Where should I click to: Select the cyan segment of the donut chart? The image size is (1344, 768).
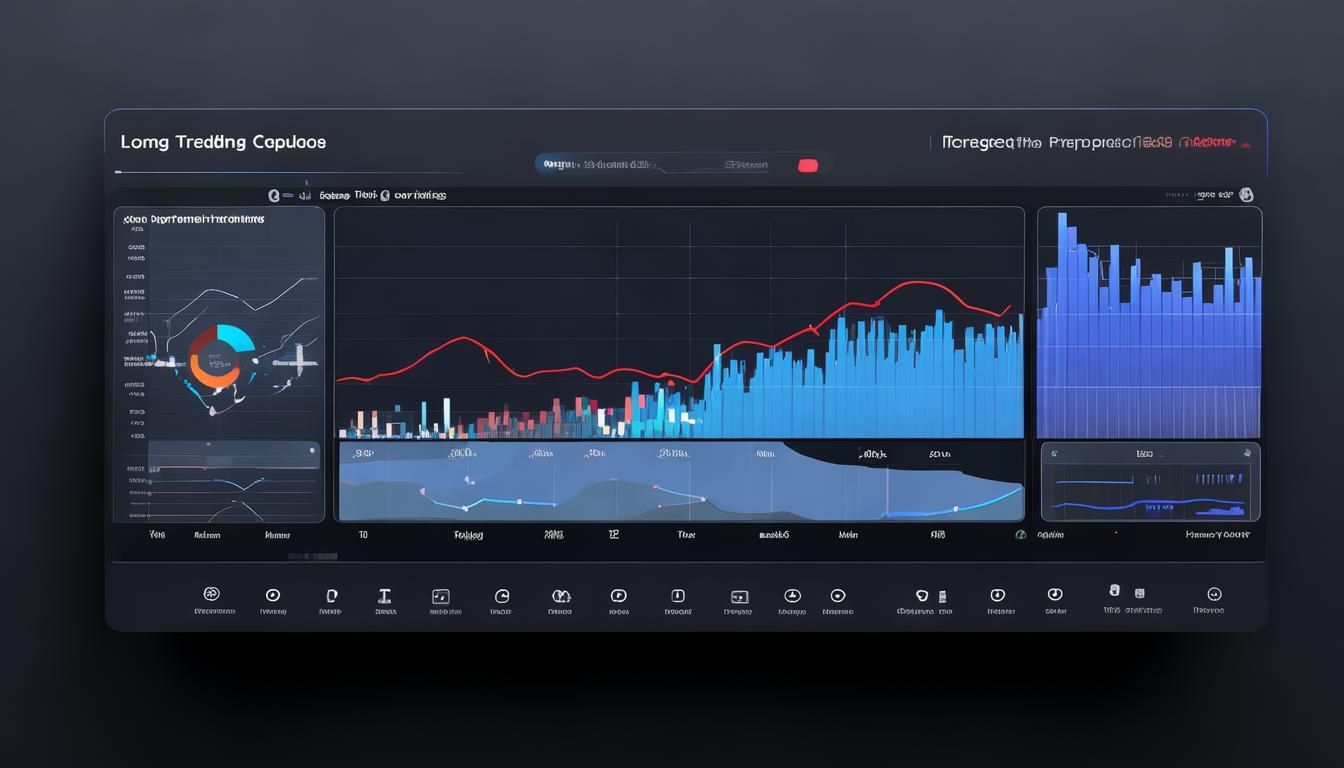tap(237, 338)
